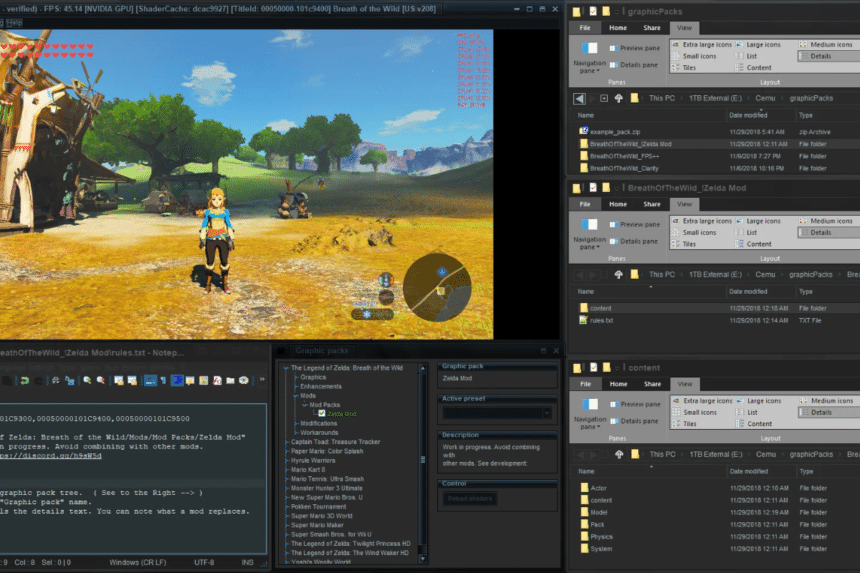This screenshot has height=573, width=860.
Task: Select Small icons layout in graphicPacks window
Action: pyautogui.click(x=694, y=56)
